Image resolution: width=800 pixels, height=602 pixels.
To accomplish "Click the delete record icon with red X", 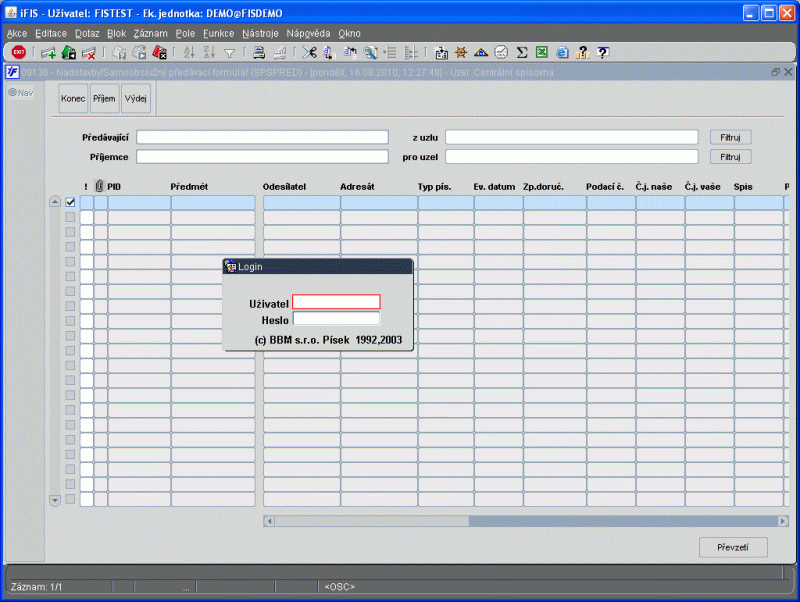I will 89,53.
